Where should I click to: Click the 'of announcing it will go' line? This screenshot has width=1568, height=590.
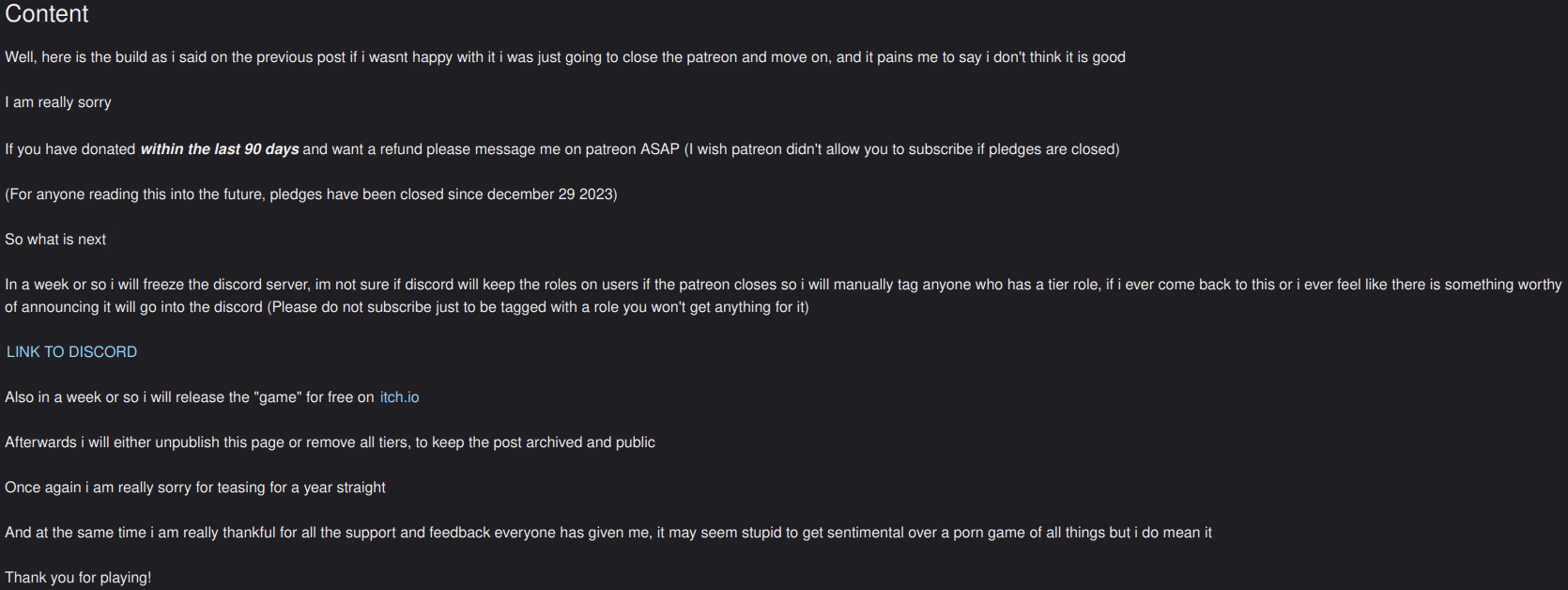pos(407,306)
